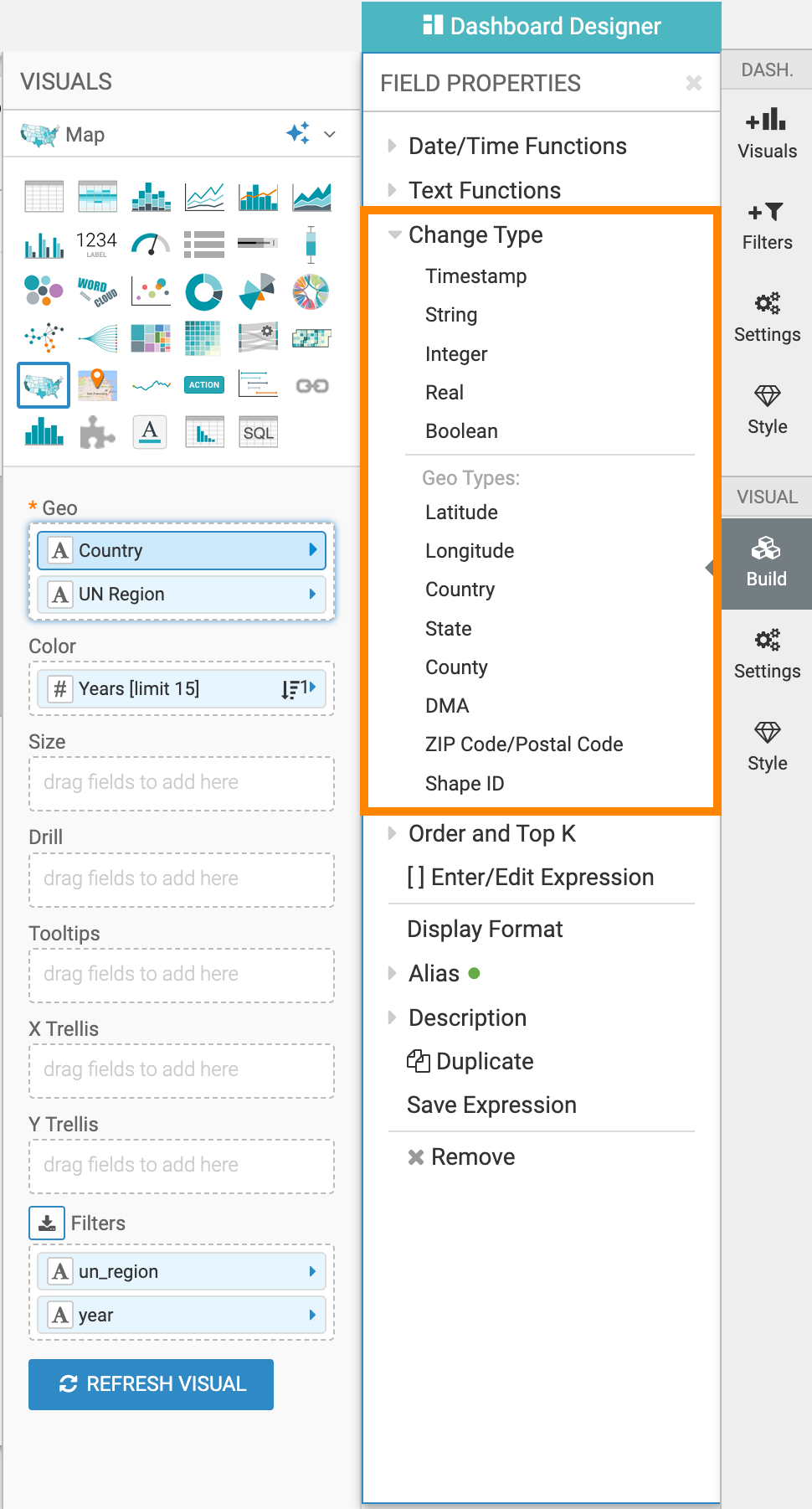Expand Order and Top K options

(491, 834)
